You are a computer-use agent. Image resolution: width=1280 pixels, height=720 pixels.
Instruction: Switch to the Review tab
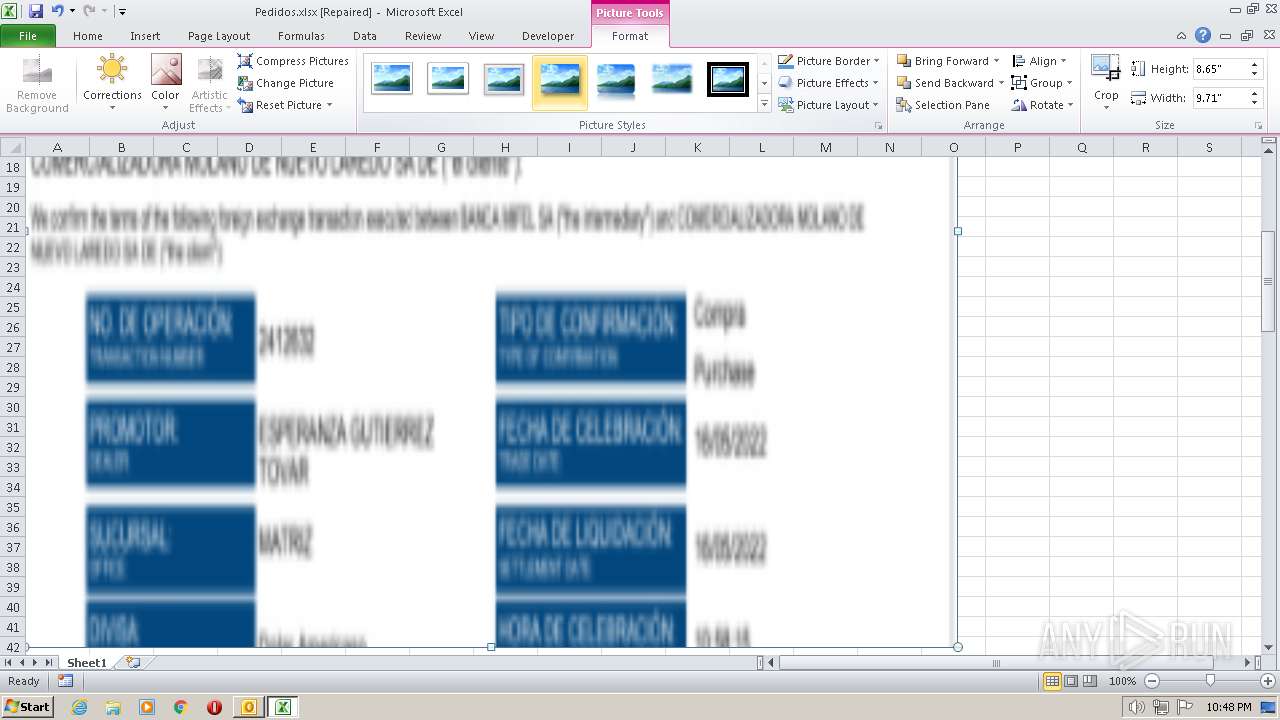tap(423, 36)
